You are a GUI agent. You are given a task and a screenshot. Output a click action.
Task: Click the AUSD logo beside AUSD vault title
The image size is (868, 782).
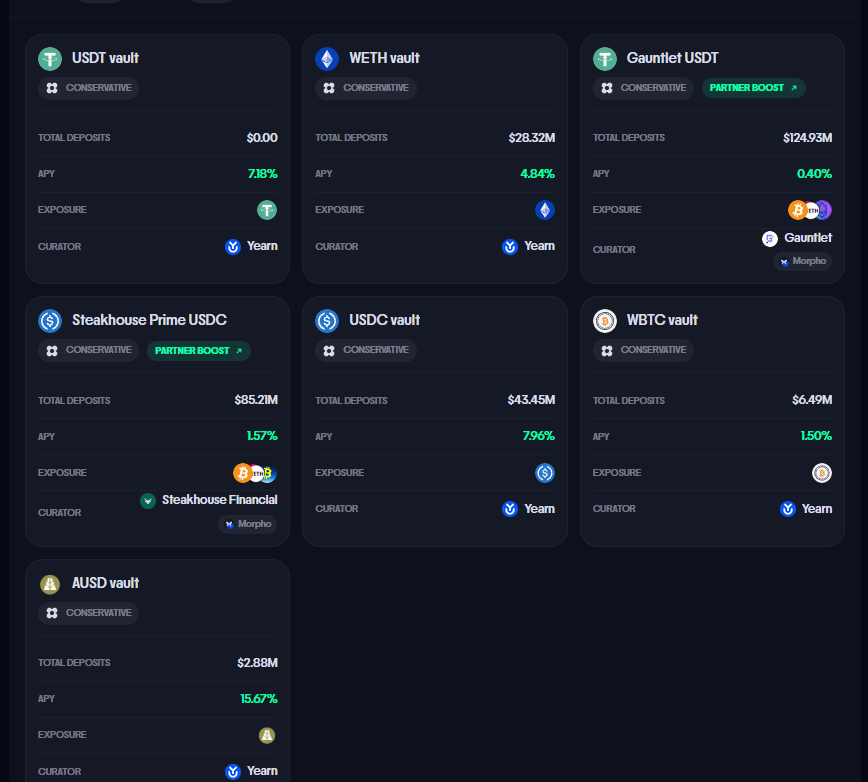coord(50,583)
